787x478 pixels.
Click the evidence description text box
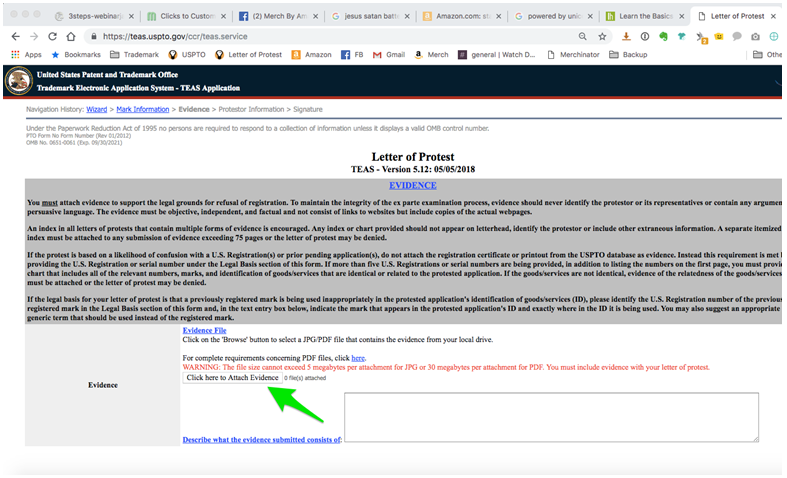tap(551, 417)
